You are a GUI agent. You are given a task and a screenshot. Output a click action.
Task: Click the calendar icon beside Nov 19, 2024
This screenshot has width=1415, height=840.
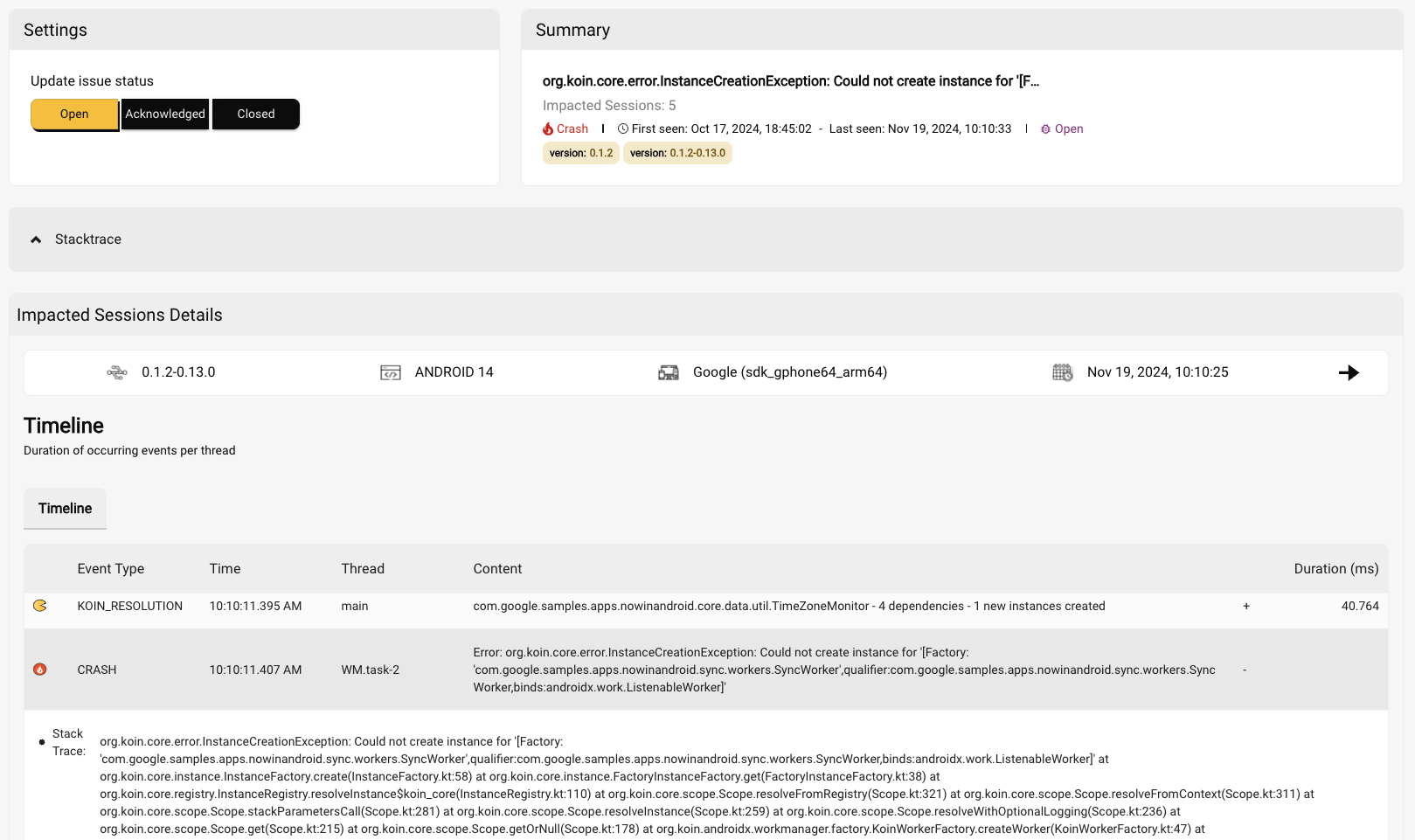(1063, 372)
